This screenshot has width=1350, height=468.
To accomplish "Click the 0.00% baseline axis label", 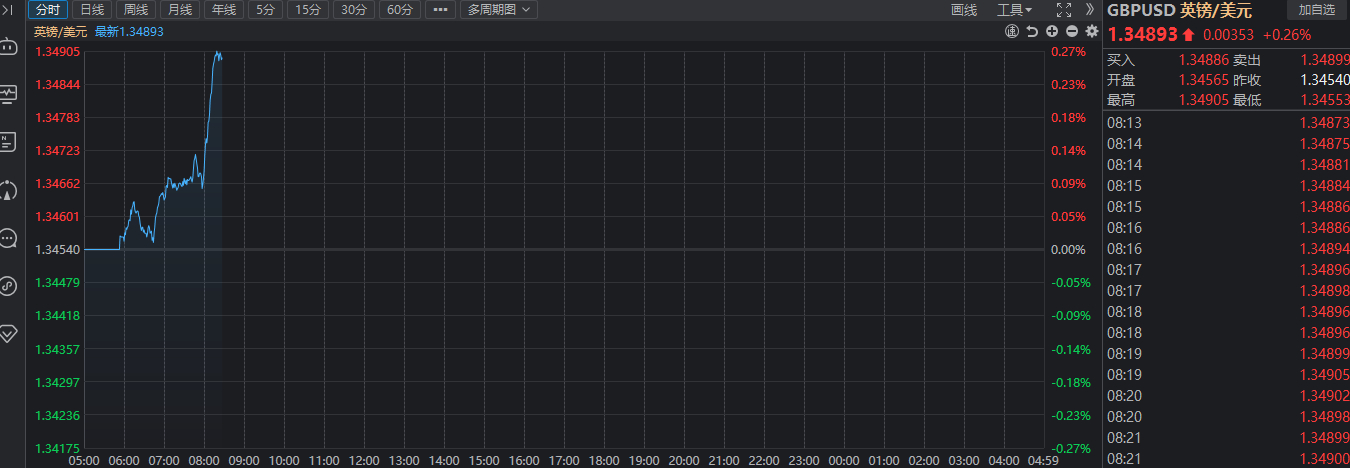I will coord(1068,249).
